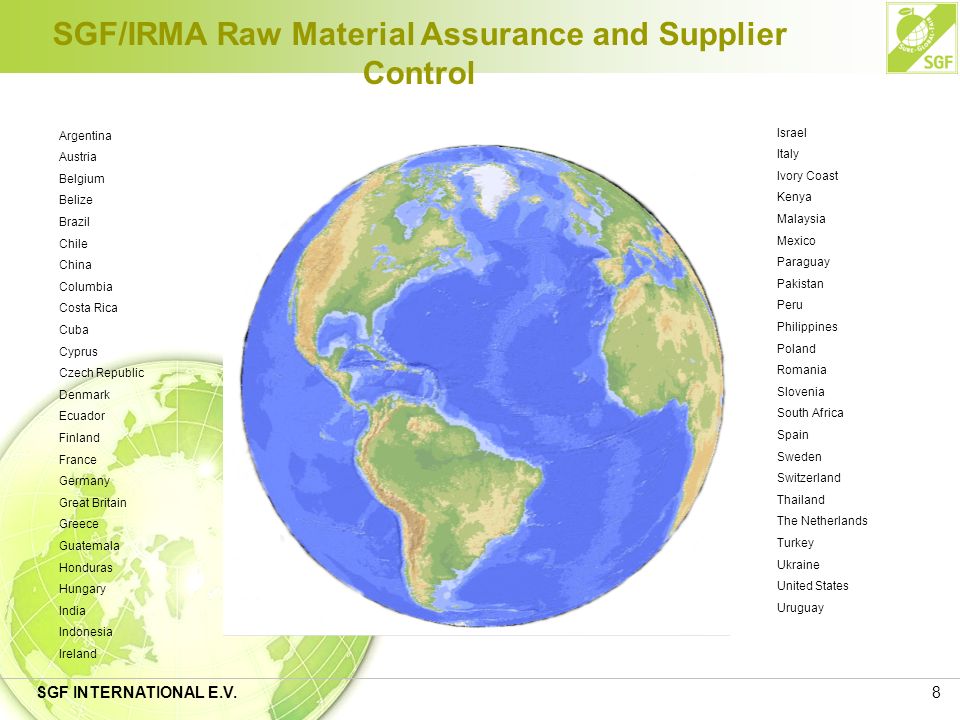Select 'Argentina' in the country list
This screenshot has width=960, height=720.
85,136
